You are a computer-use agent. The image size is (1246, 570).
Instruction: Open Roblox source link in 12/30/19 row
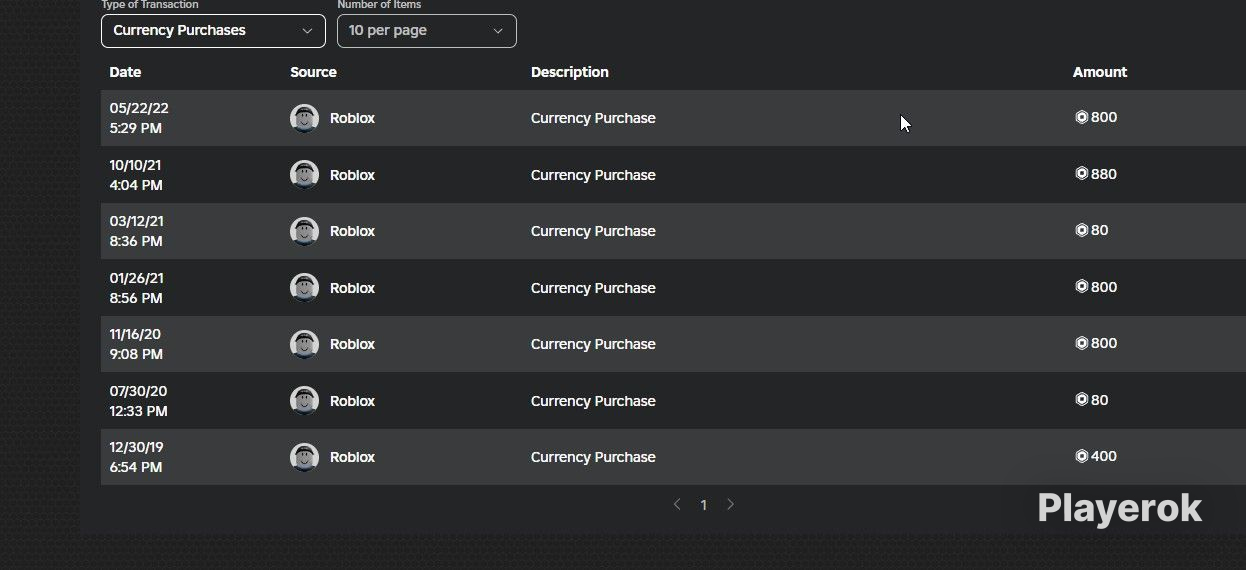pos(352,457)
